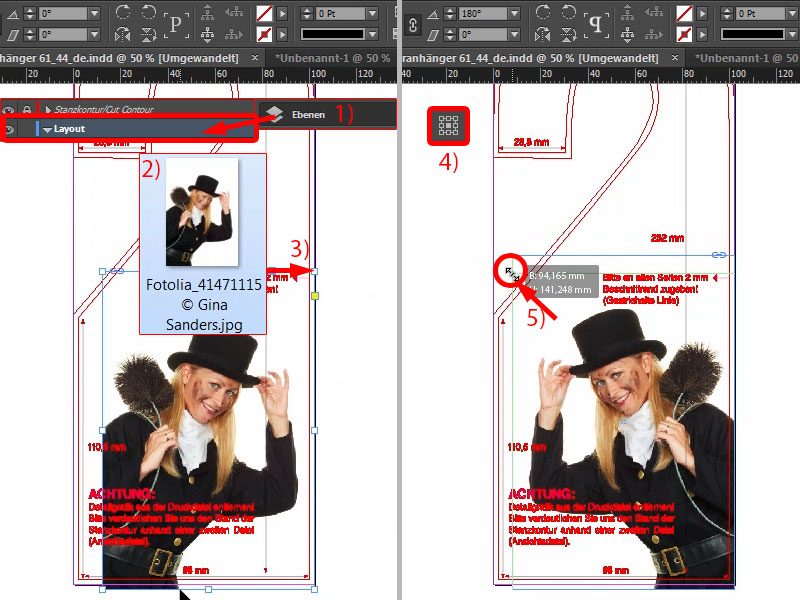The height and width of the screenshot is (600, 800).
Task: Flip vertical icon in left screenshot
Action: click(x=148, y=34)
